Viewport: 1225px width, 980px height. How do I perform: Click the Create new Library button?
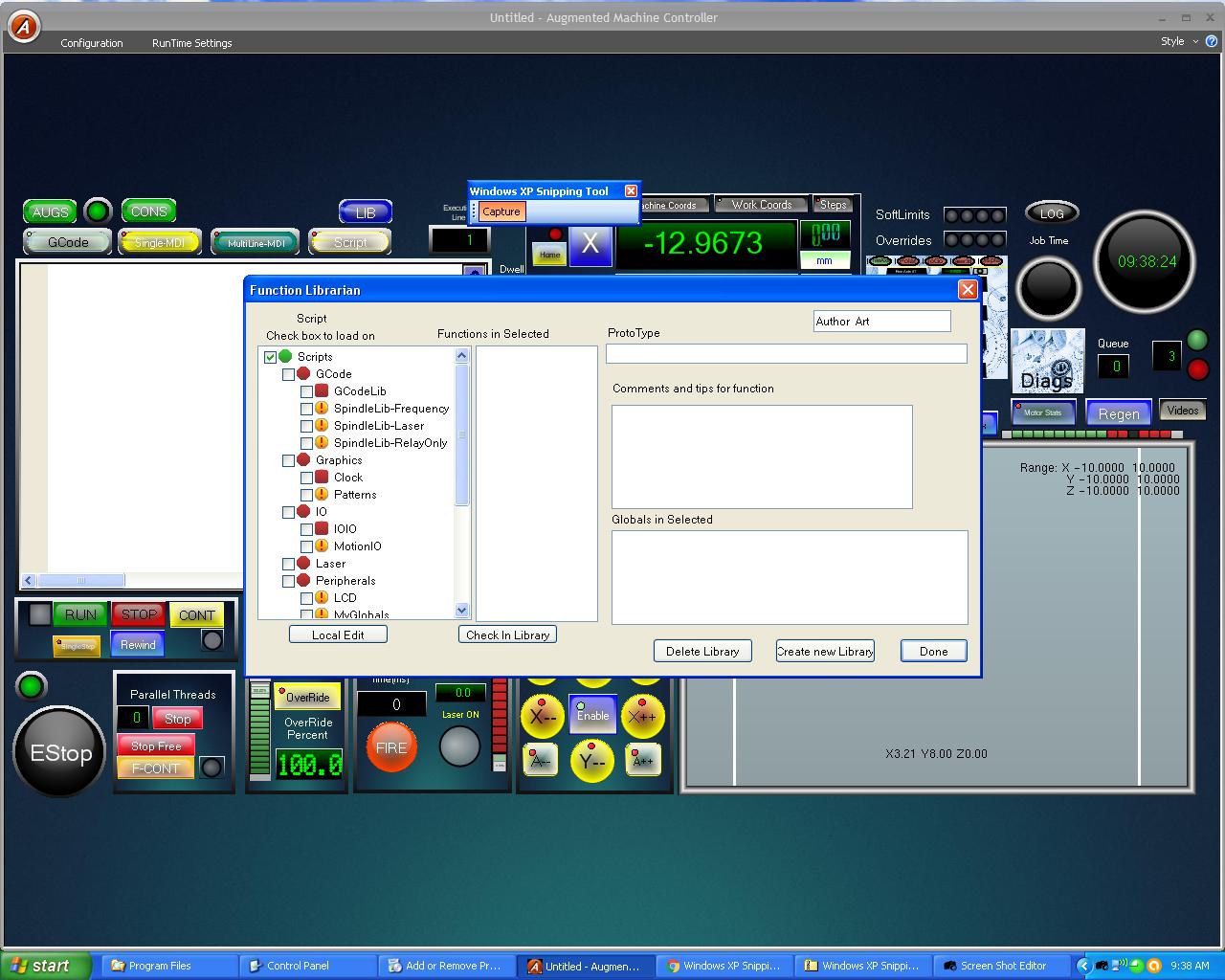[825, 651]
